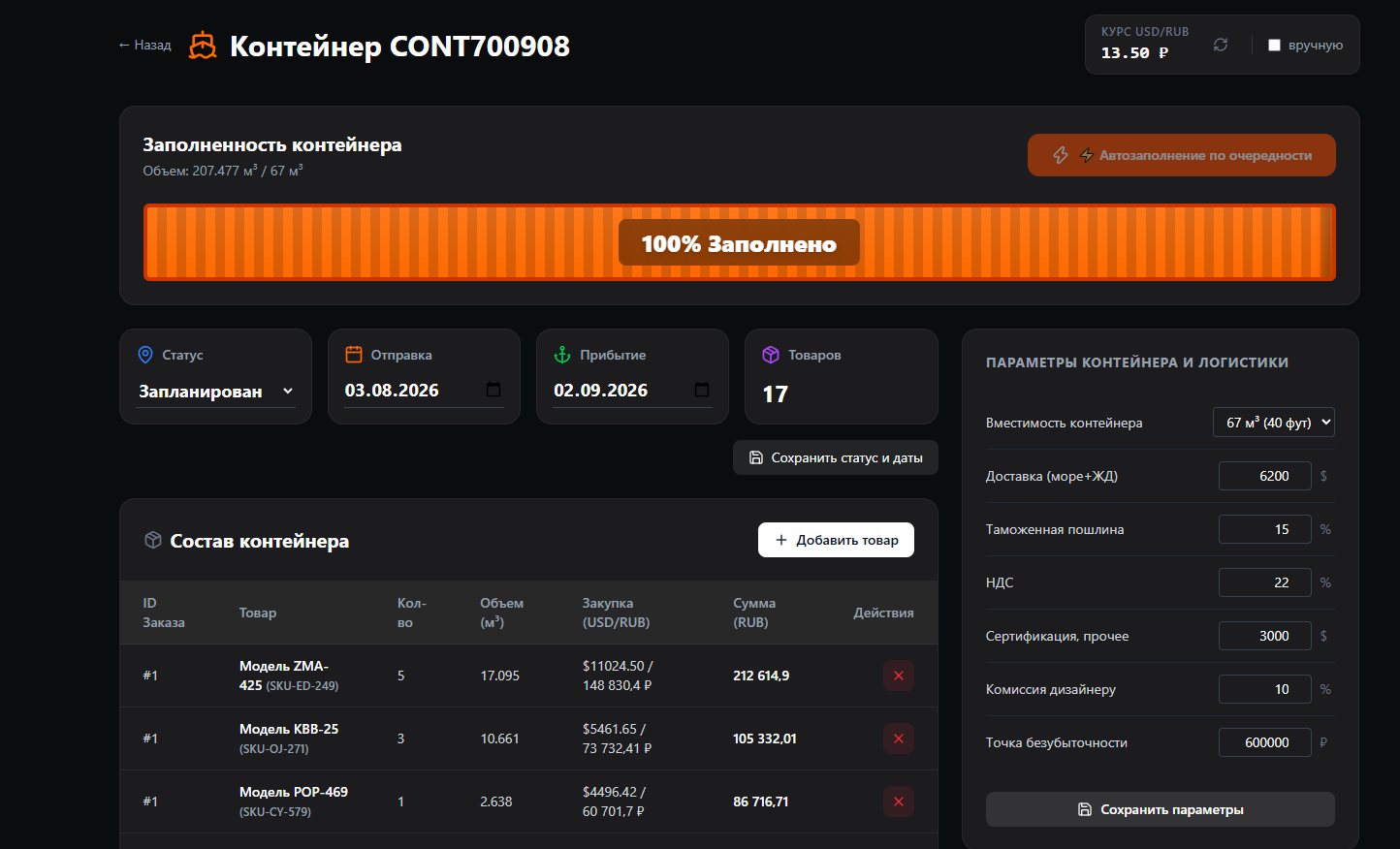
Task: Click the Сумма (RUB) column header
Action: (x=754, y=613)
